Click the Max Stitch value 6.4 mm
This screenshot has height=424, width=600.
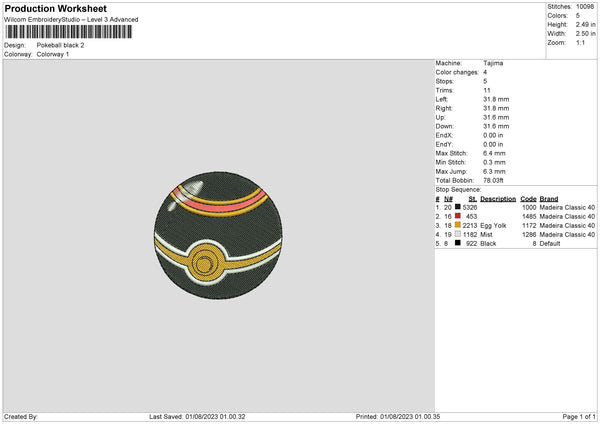[x=494, y=153]
